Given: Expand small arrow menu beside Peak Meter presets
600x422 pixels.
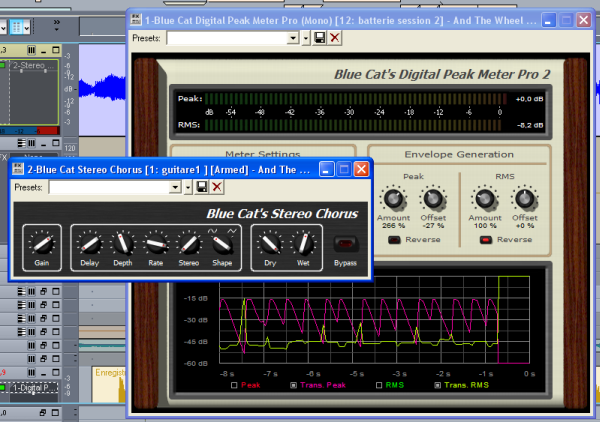Looking at the screenshot, I should click(306, 38).
